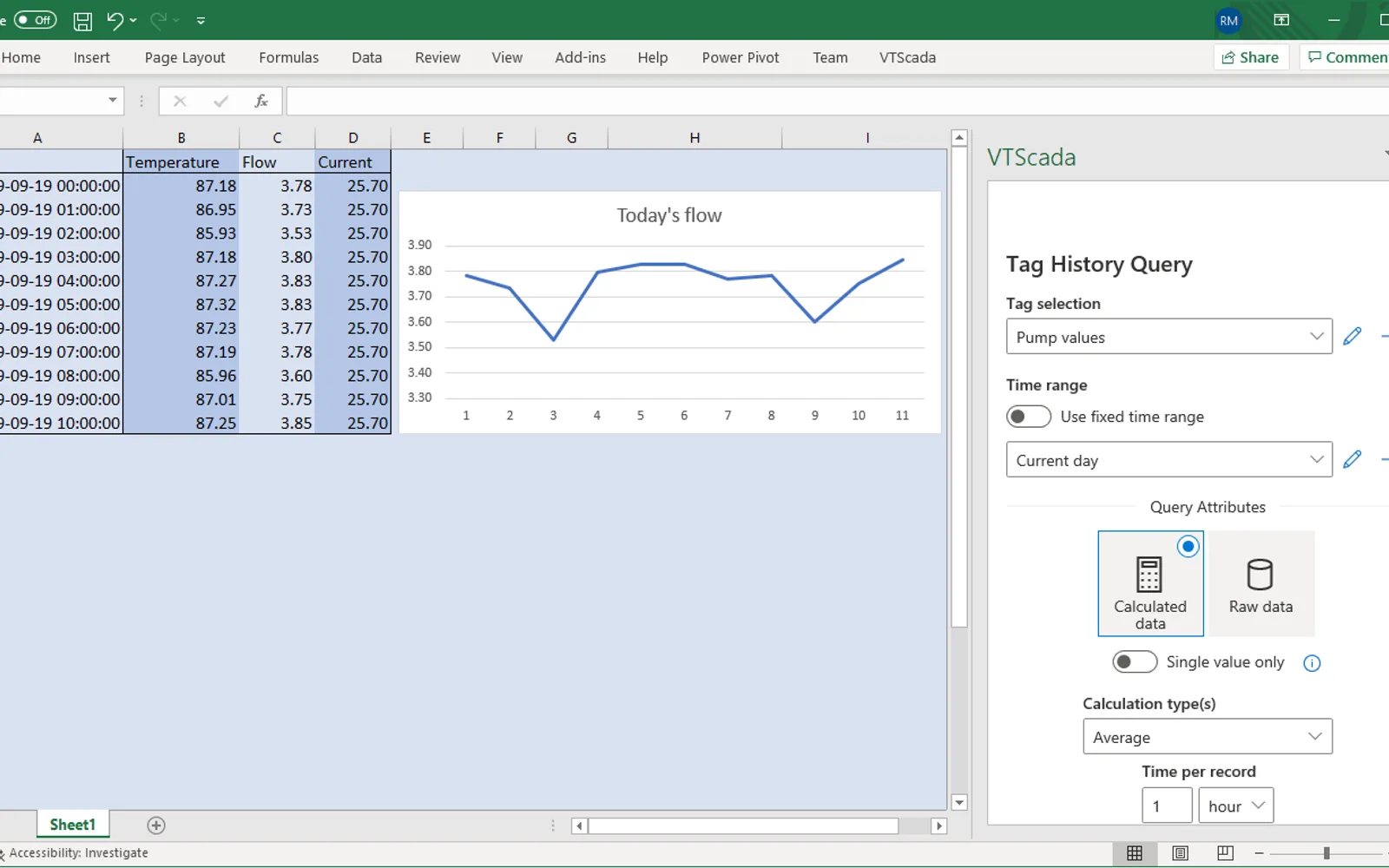The width and height of the screenshot is (1389, 868).
Task: Select the Raw data option
Action: point(1261,583)
